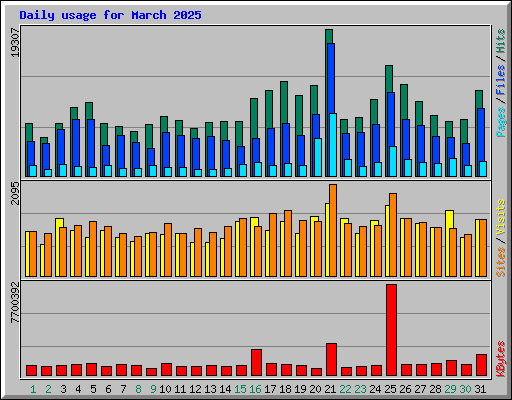The height and width of the screenshot is (400, 512).
Task: Click the red KBytes bar on day 31
Action: click(x=481, y=365)
